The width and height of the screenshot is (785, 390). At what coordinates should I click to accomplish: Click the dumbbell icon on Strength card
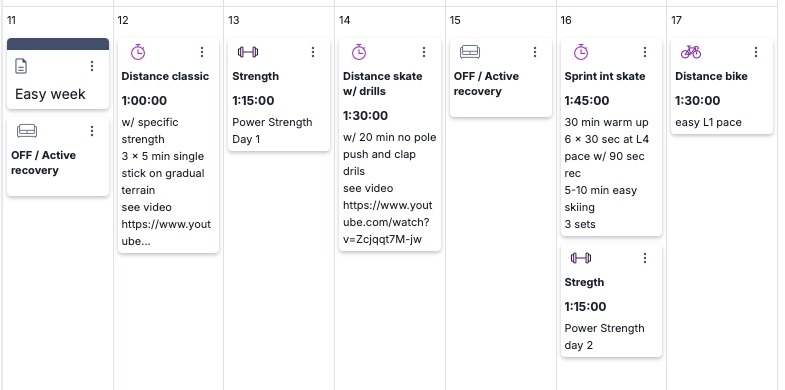click(248, 52)
